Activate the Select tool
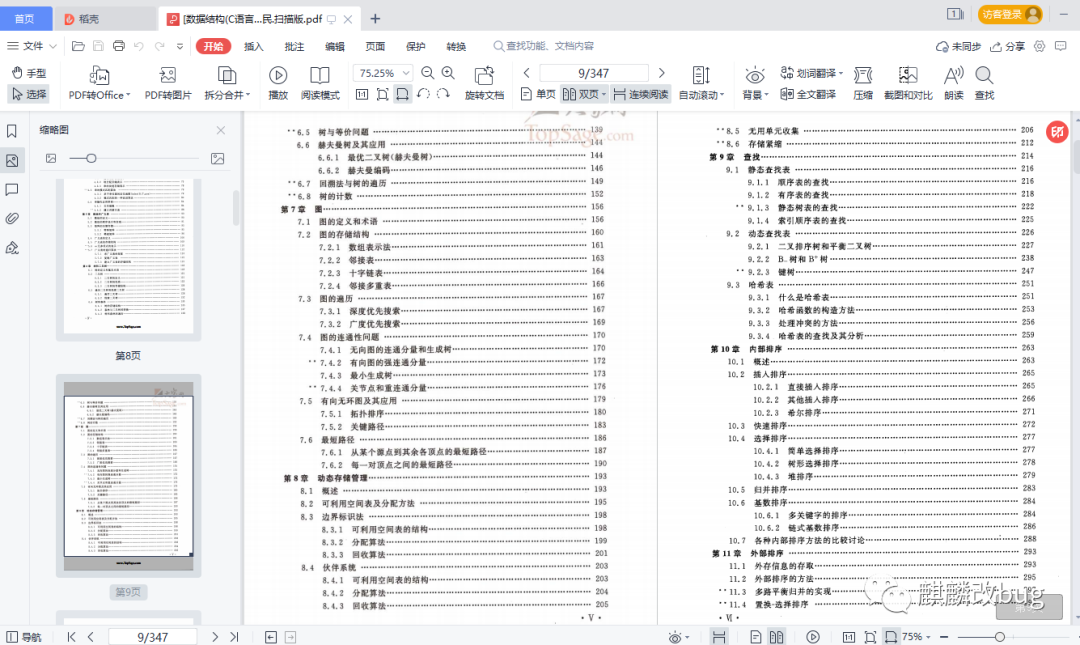The height and width of the screenshot is (645, 1080). coord(29,94)
